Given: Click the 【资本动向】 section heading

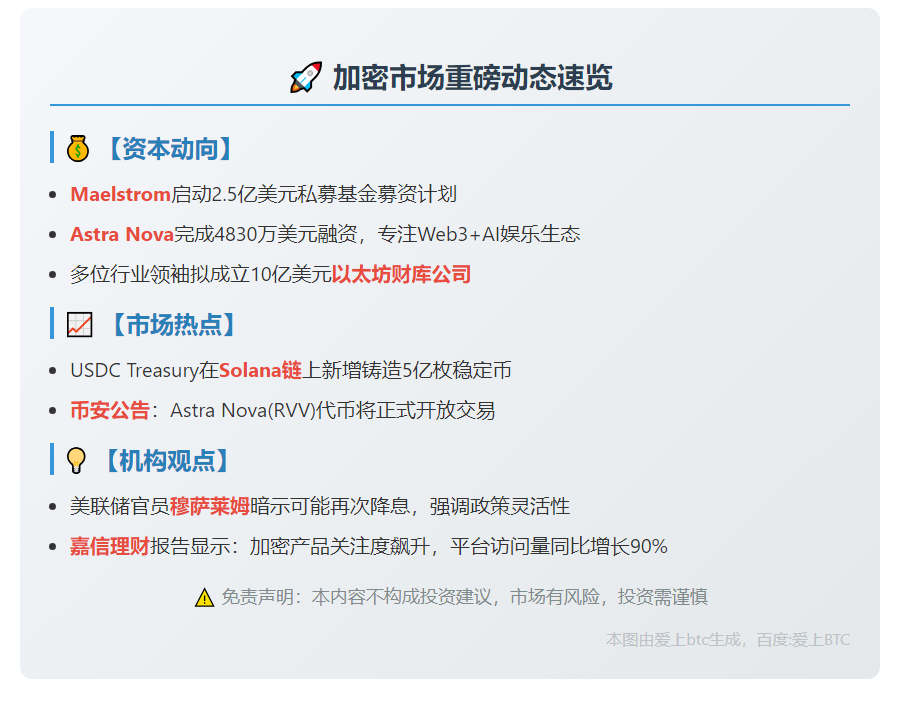Looking at the screenshot, I should (x=169, y=149).
